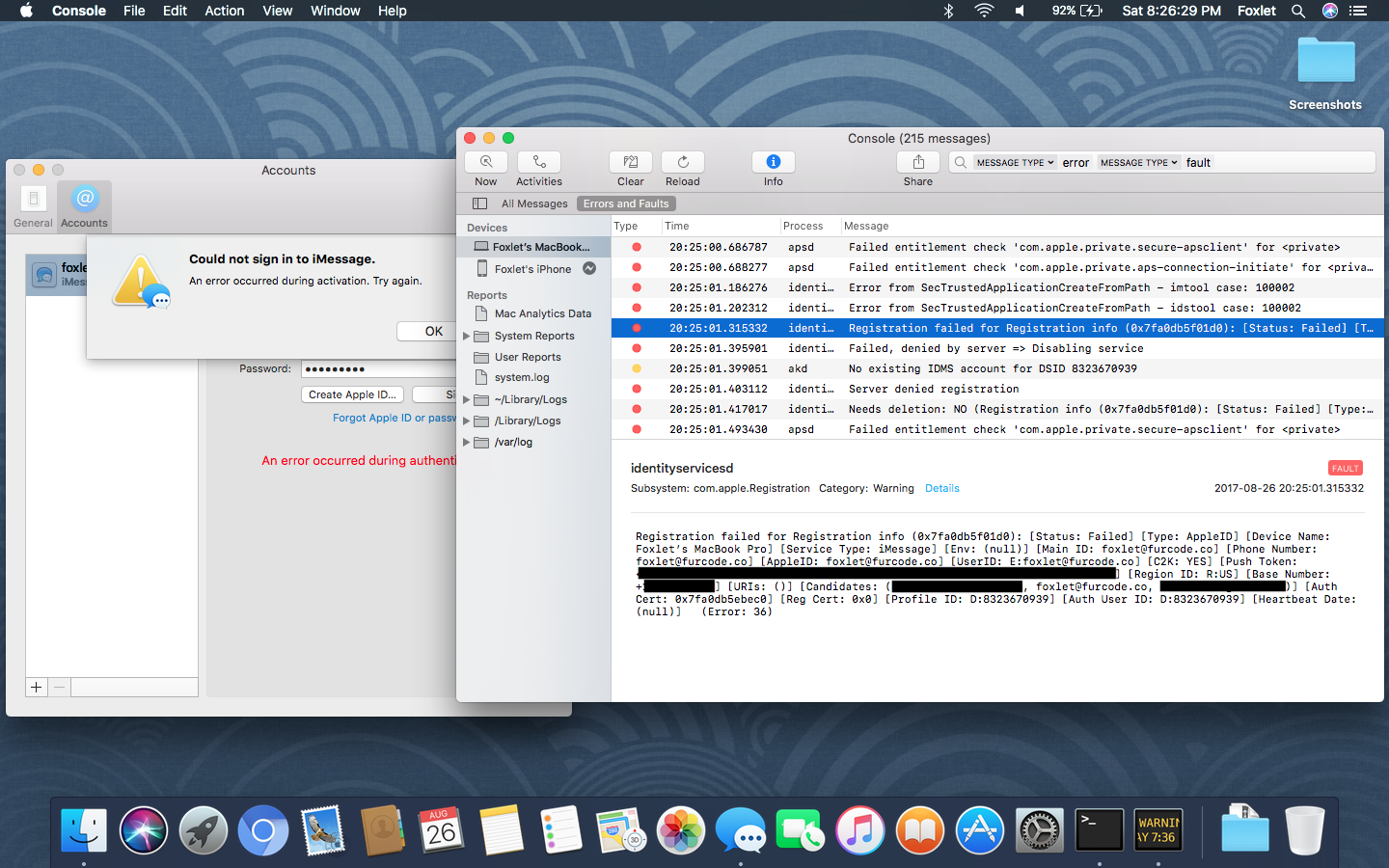
Task: Clear the Console messages
Action: coord(631,162)
